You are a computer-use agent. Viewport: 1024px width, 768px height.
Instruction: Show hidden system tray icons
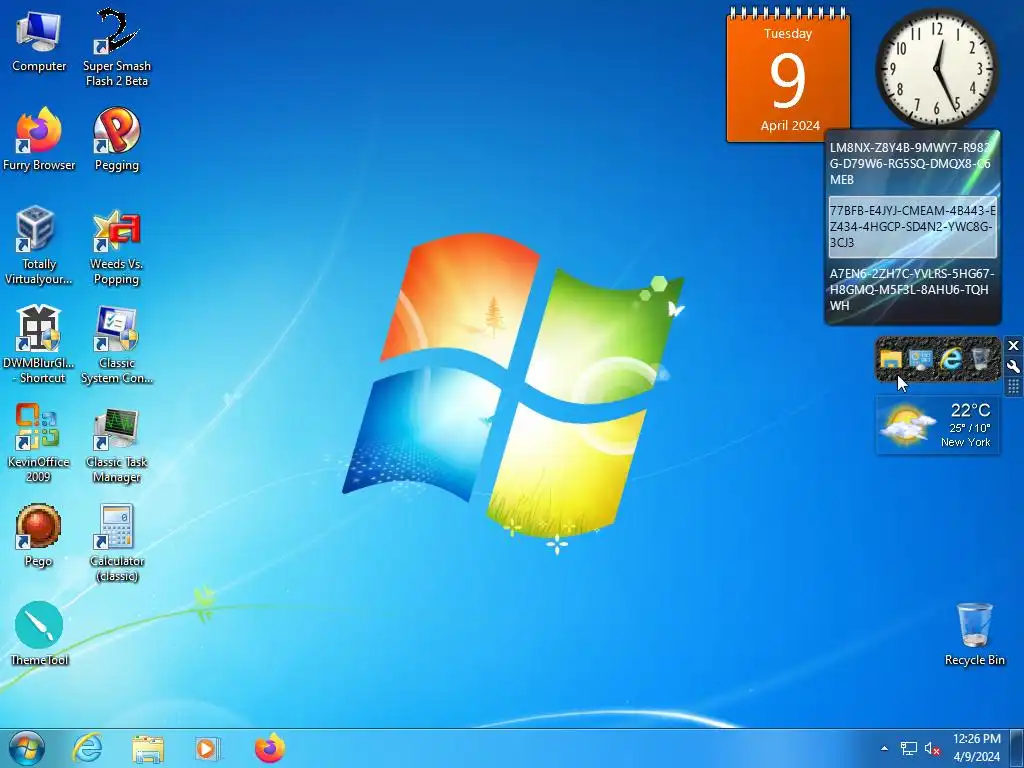click(x=884, y=748)
